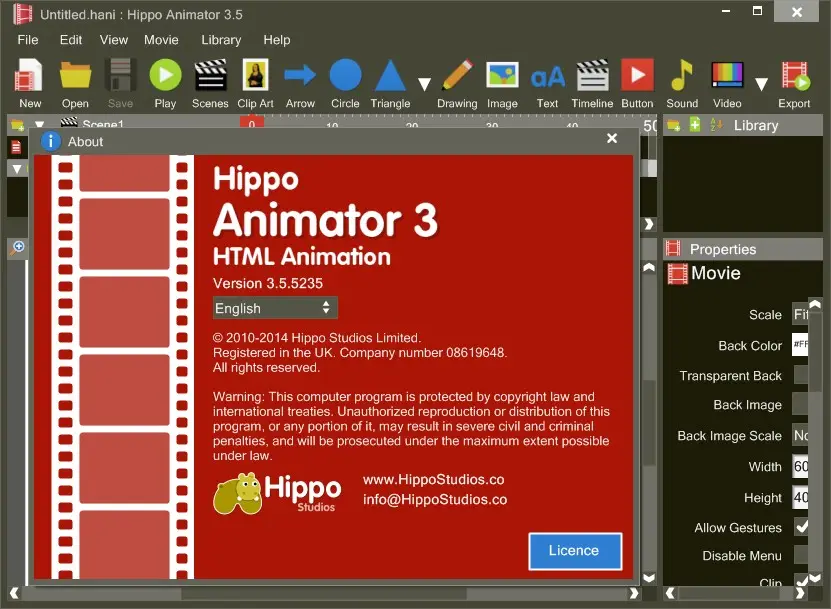Screen dimensions: 831x609
Task: Expand more media dropdown after Video
Action: [762, 84]
